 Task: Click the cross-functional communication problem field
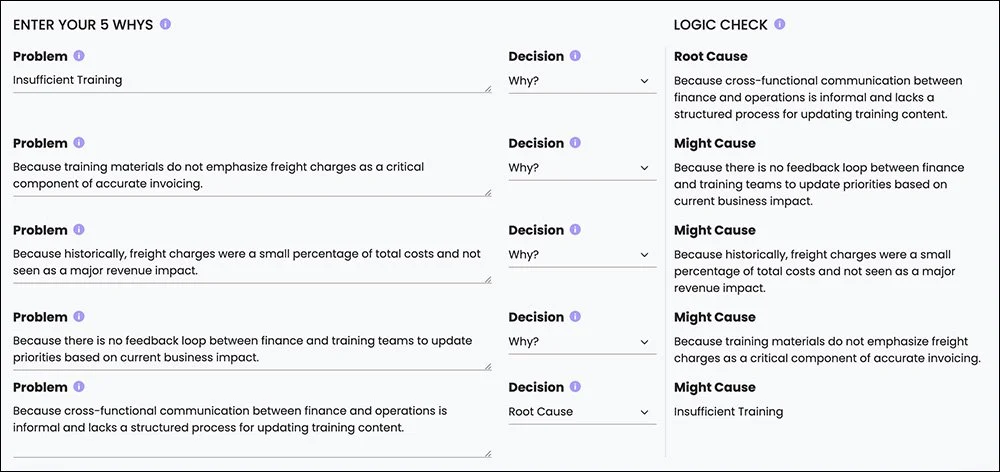pyautogui.click(x=250, y=425)
